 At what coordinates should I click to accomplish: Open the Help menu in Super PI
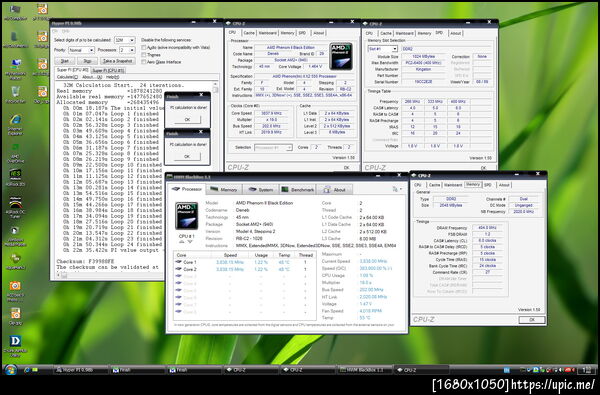click(112, 77)
